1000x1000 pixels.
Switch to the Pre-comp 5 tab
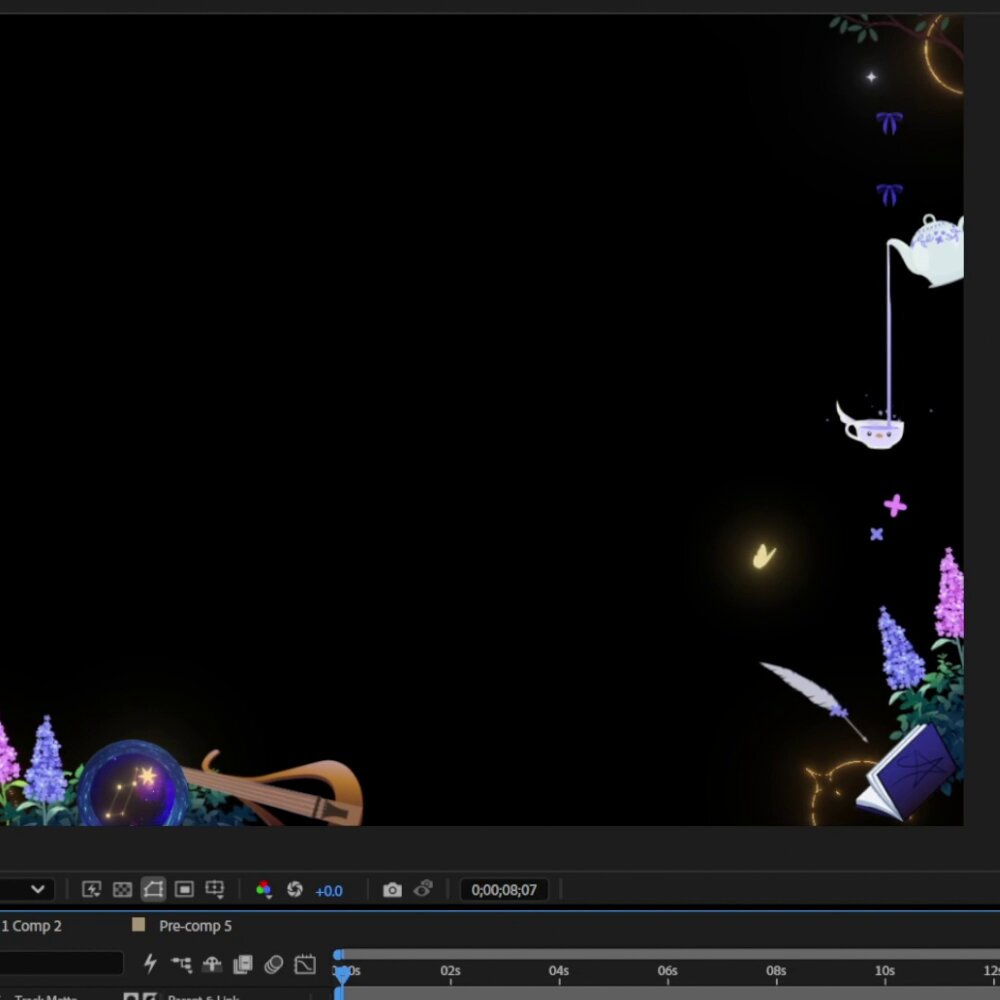tap(195, 926)
